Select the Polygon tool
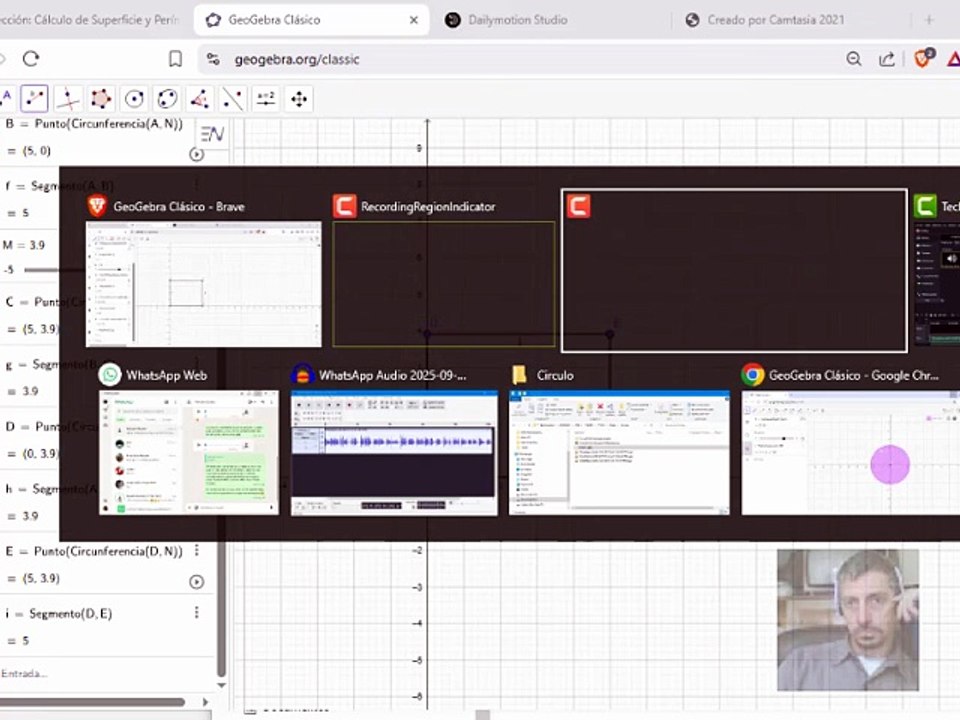 (100, 99)
